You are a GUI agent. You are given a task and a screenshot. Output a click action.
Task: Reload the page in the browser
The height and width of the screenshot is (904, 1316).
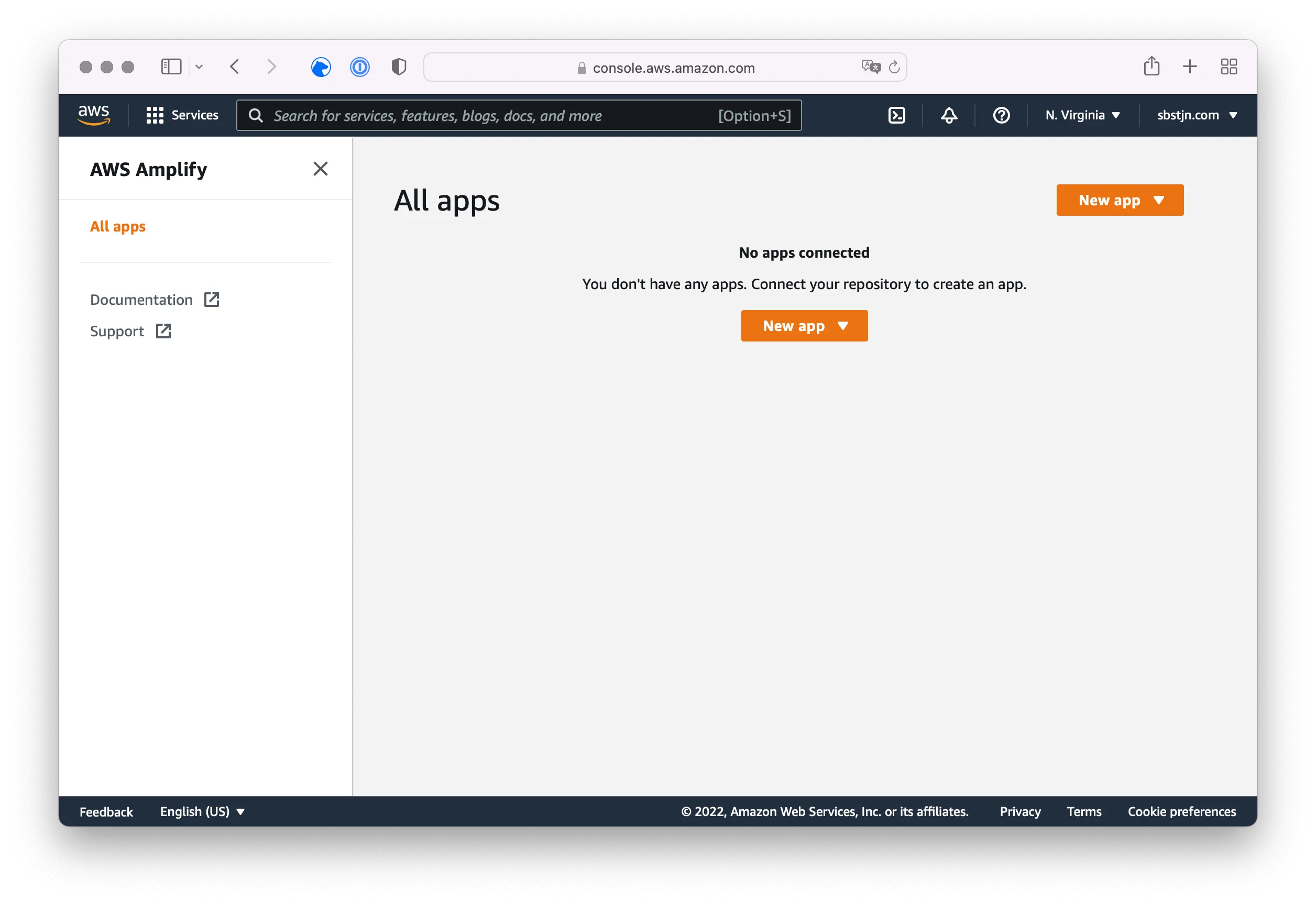click(x=893, y=67)
